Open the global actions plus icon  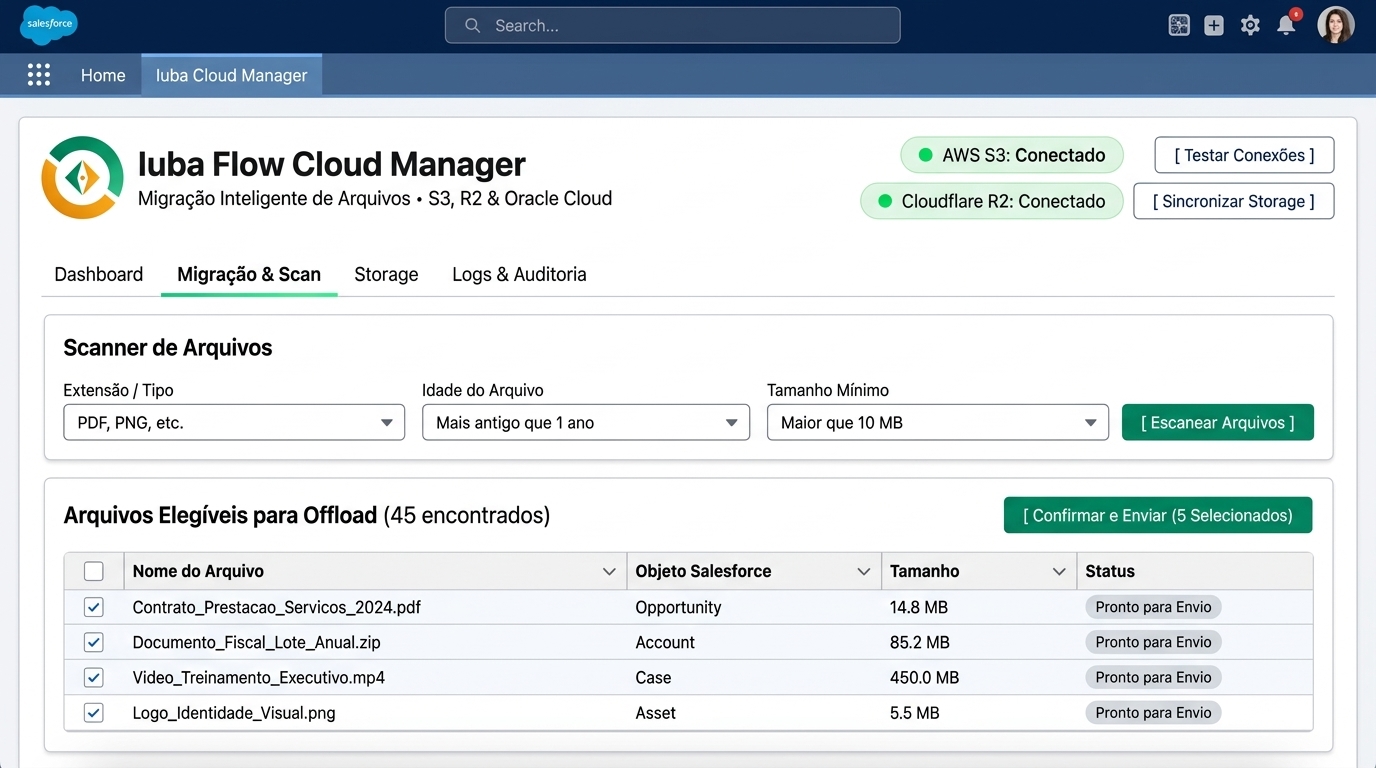coord(1214,26)
